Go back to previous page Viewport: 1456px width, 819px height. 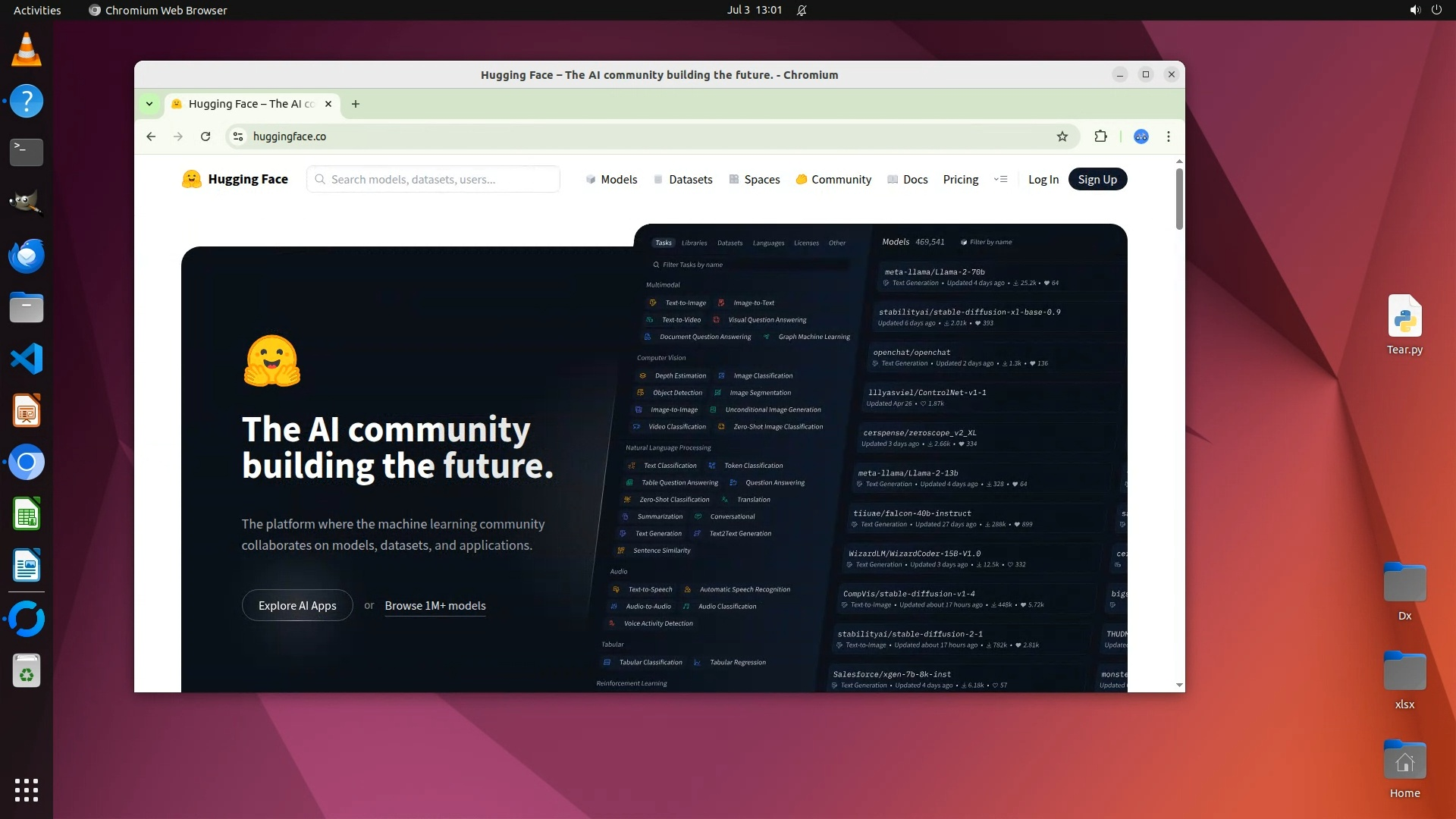[151, 136]
